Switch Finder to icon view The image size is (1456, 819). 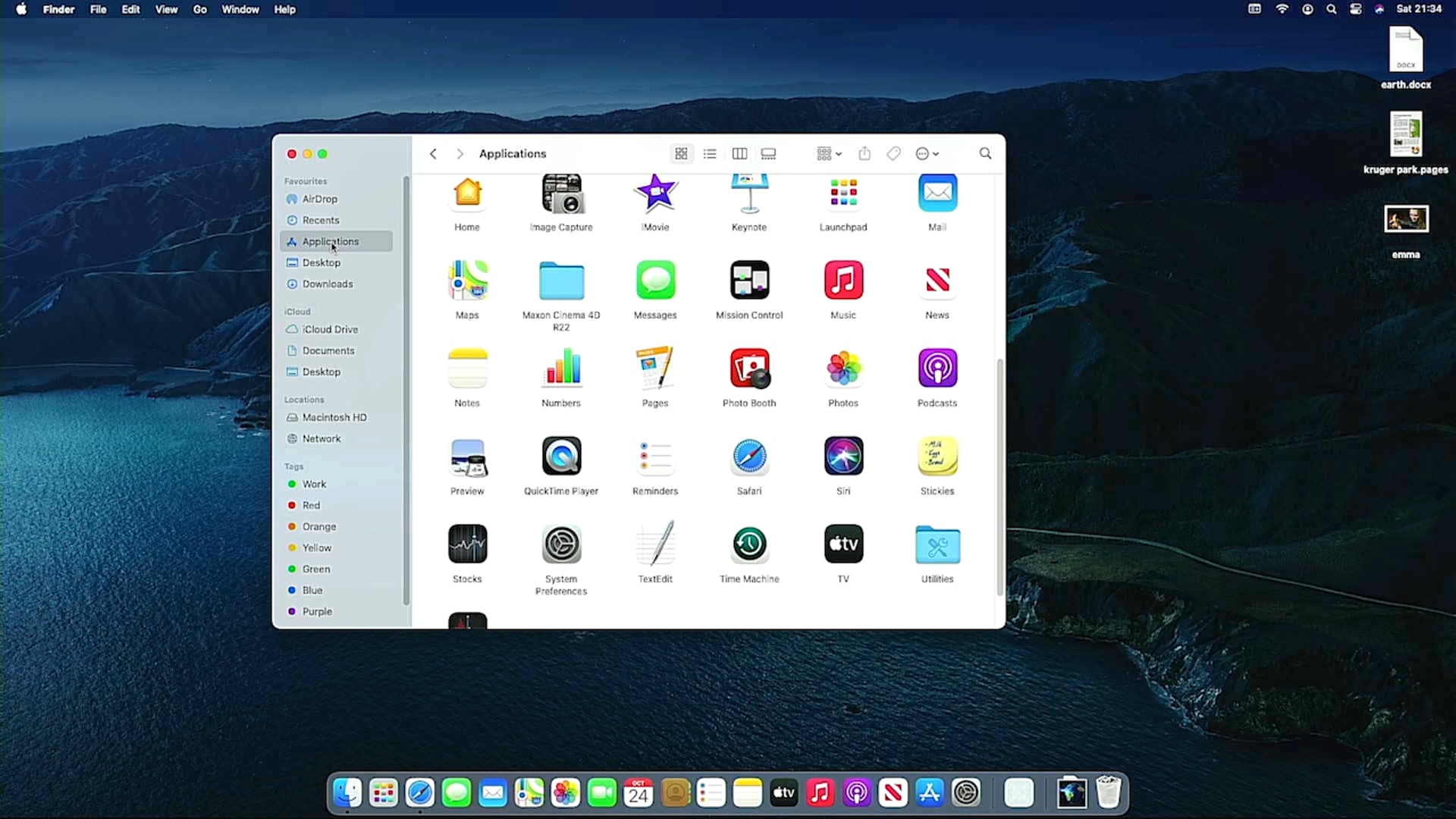coord(681,154)
